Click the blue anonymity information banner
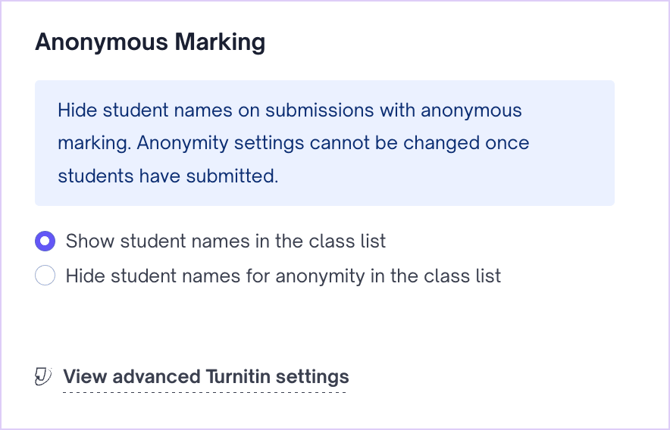670x430 pixels. (x=324, y=143)
